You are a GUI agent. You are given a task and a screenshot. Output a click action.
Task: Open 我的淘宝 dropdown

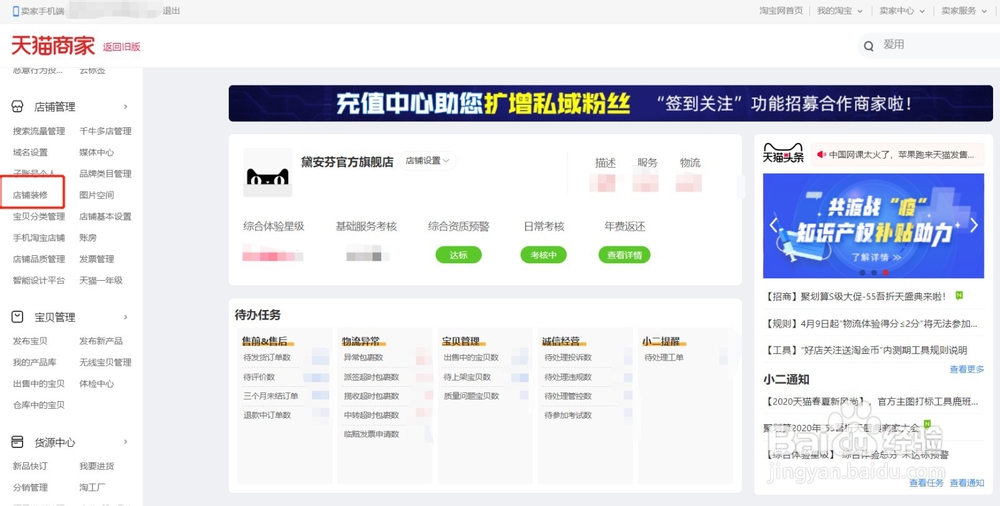point(840,11)
